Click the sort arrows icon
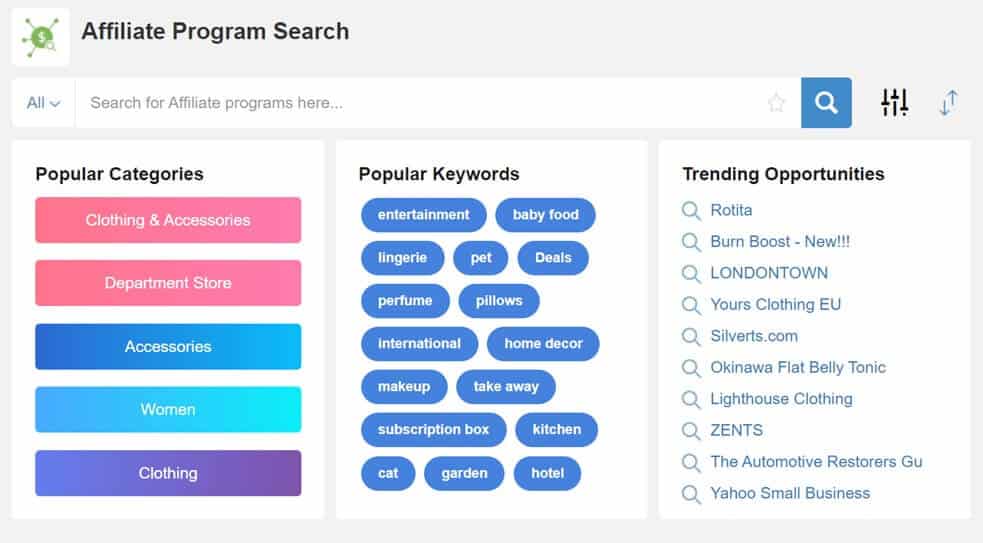 (948, 103)
